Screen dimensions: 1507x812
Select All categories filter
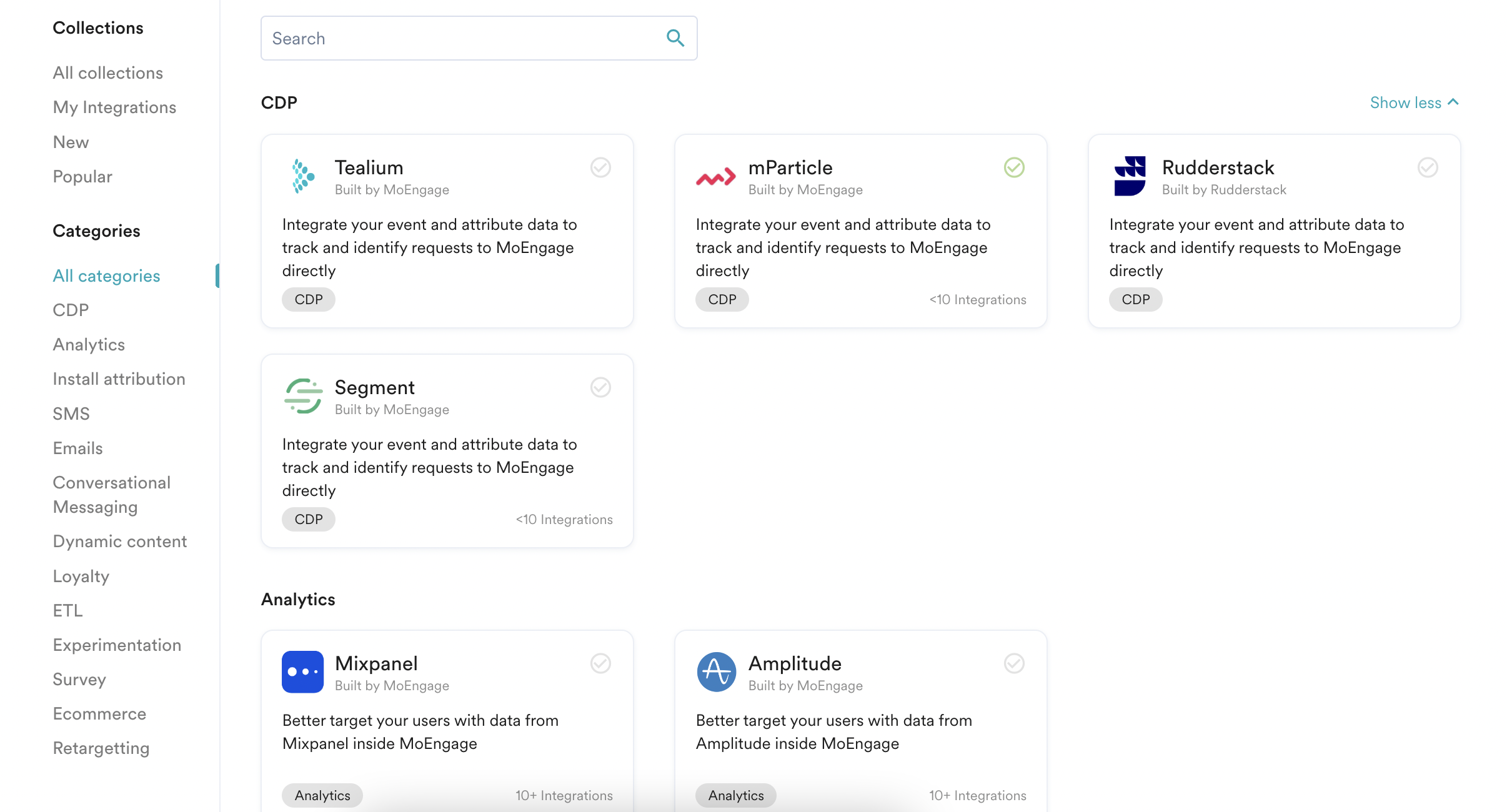[106, 276]
